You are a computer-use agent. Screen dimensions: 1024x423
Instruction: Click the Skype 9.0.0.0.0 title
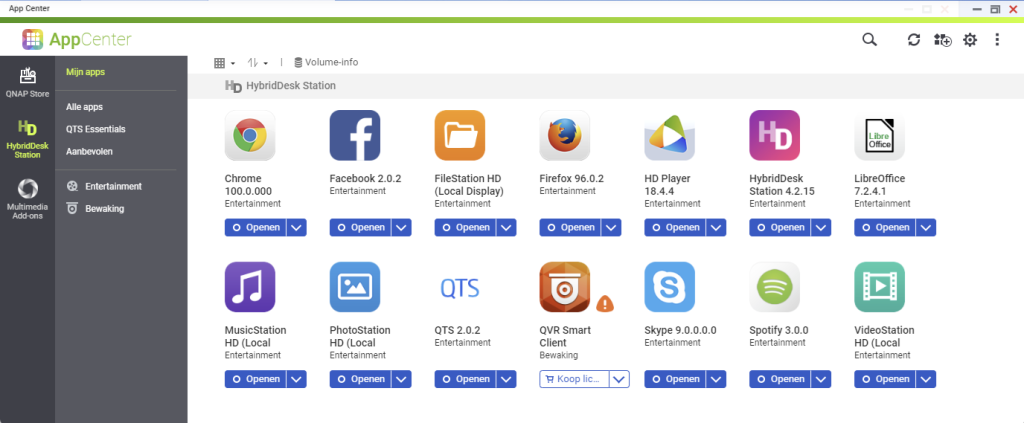click(x=680, y=330)
